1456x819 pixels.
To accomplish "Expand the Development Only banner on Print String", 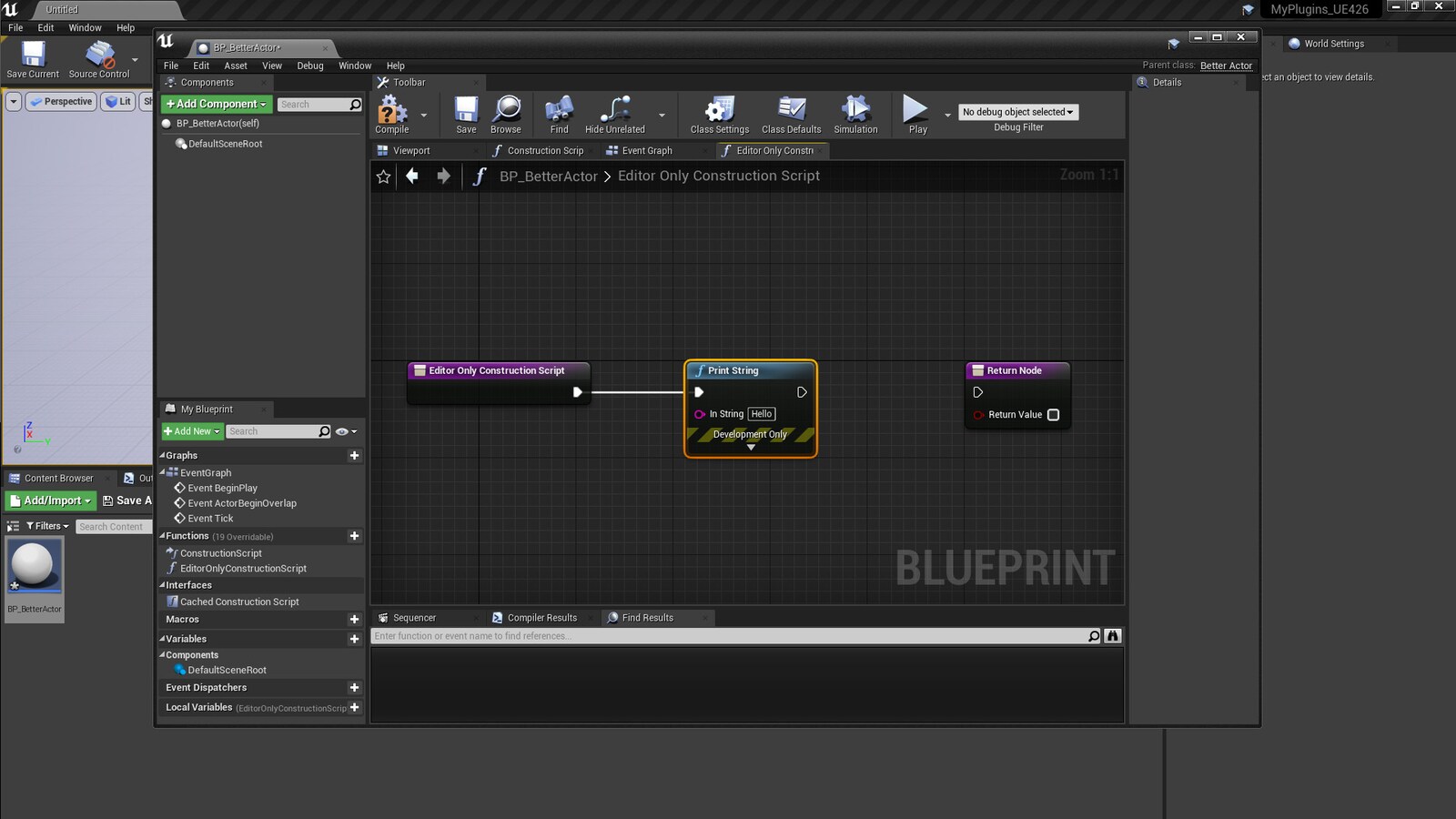I will [750, 447].
